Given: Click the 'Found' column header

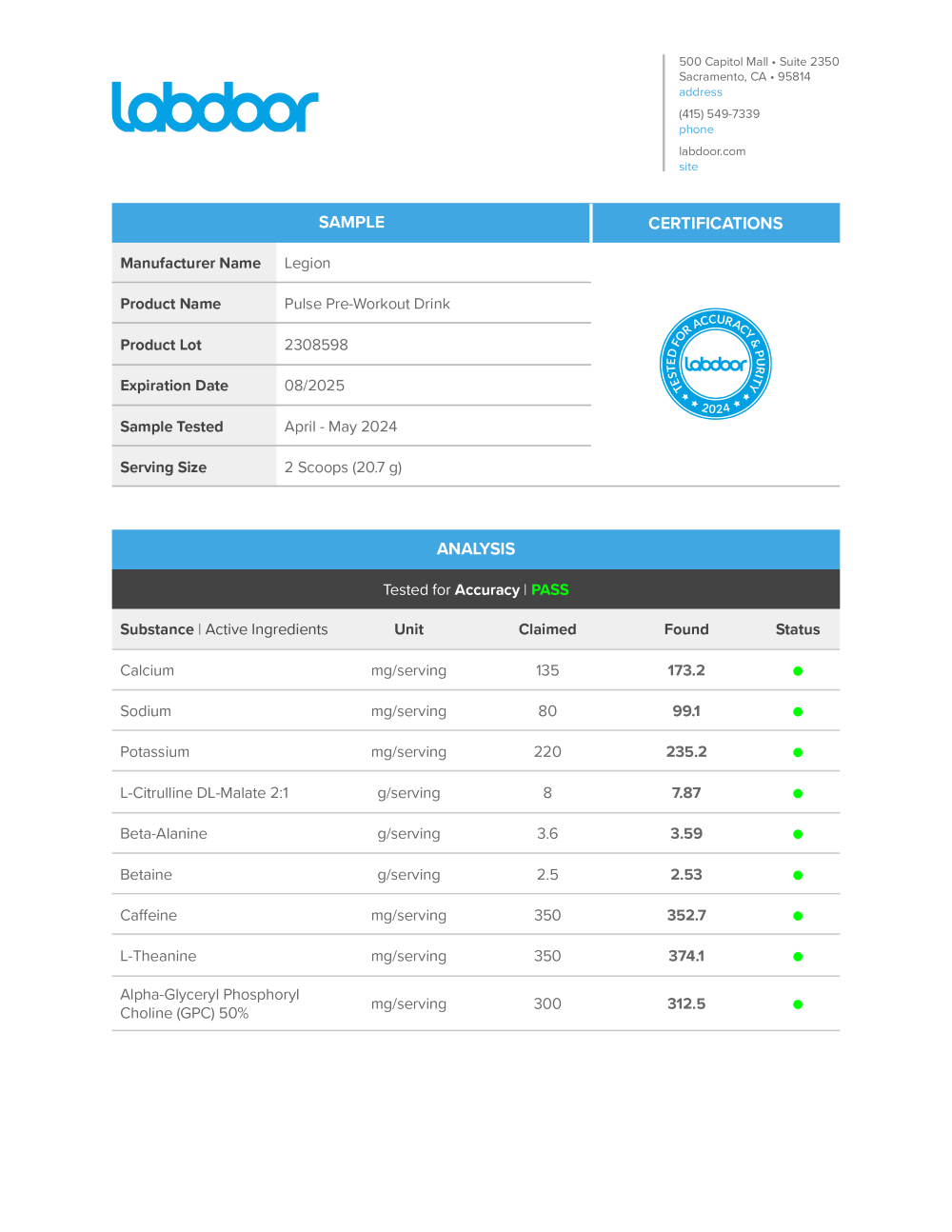Looking at the screenshot, I should 686,629.
